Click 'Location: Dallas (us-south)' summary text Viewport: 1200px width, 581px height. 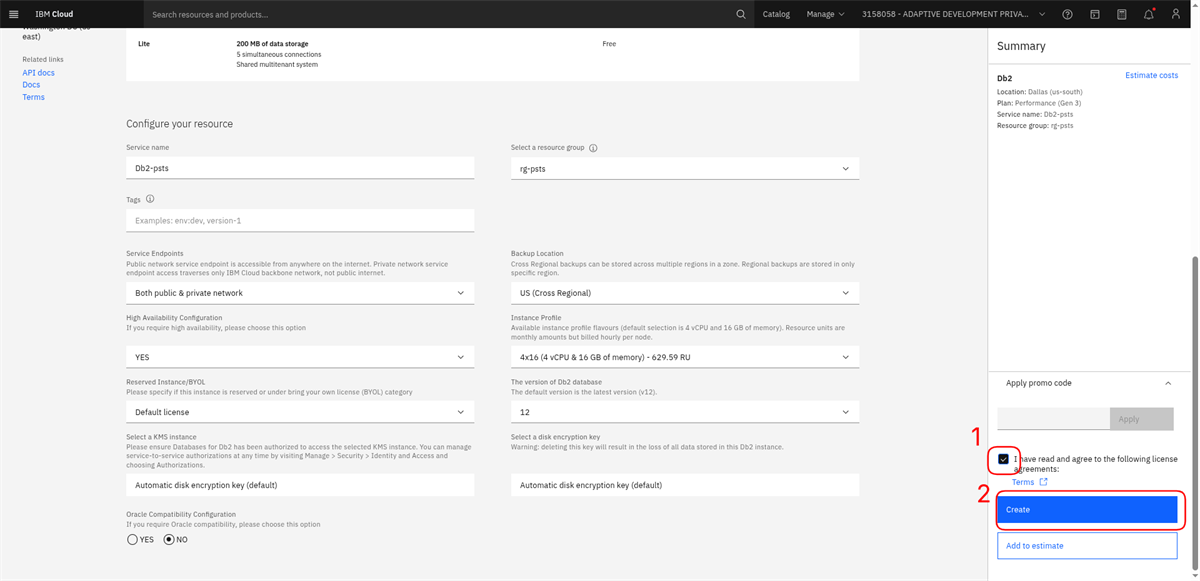pos(1040,91)
